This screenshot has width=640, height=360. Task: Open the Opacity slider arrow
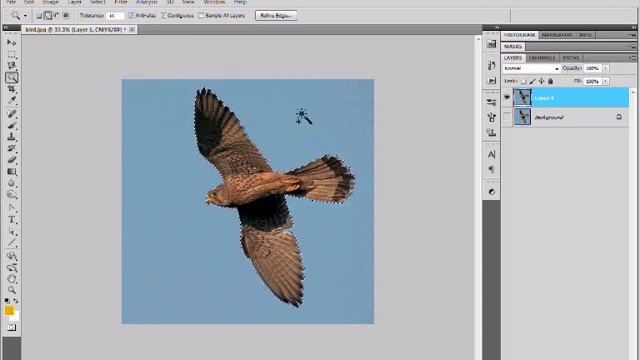606,68
